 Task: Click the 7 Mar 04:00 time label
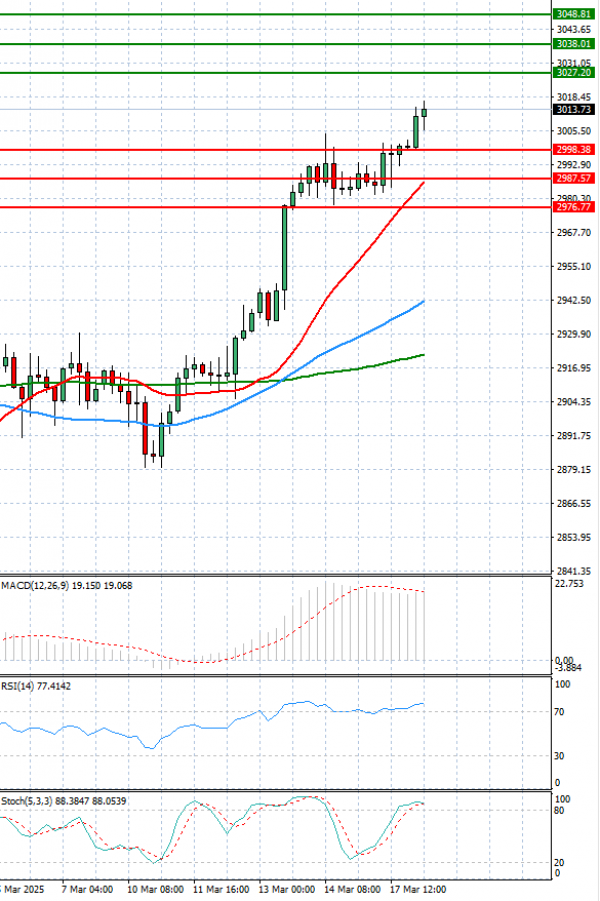(87, 890)
